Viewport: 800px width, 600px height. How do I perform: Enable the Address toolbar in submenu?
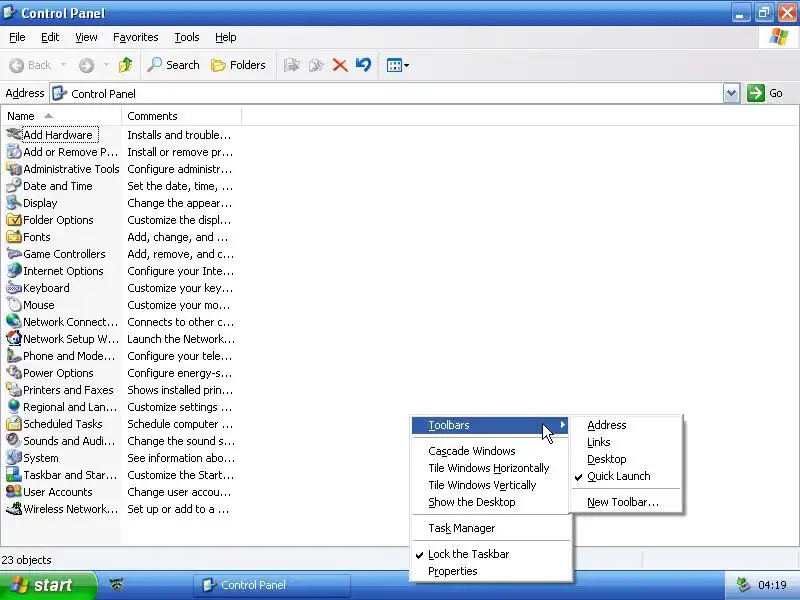627,425
